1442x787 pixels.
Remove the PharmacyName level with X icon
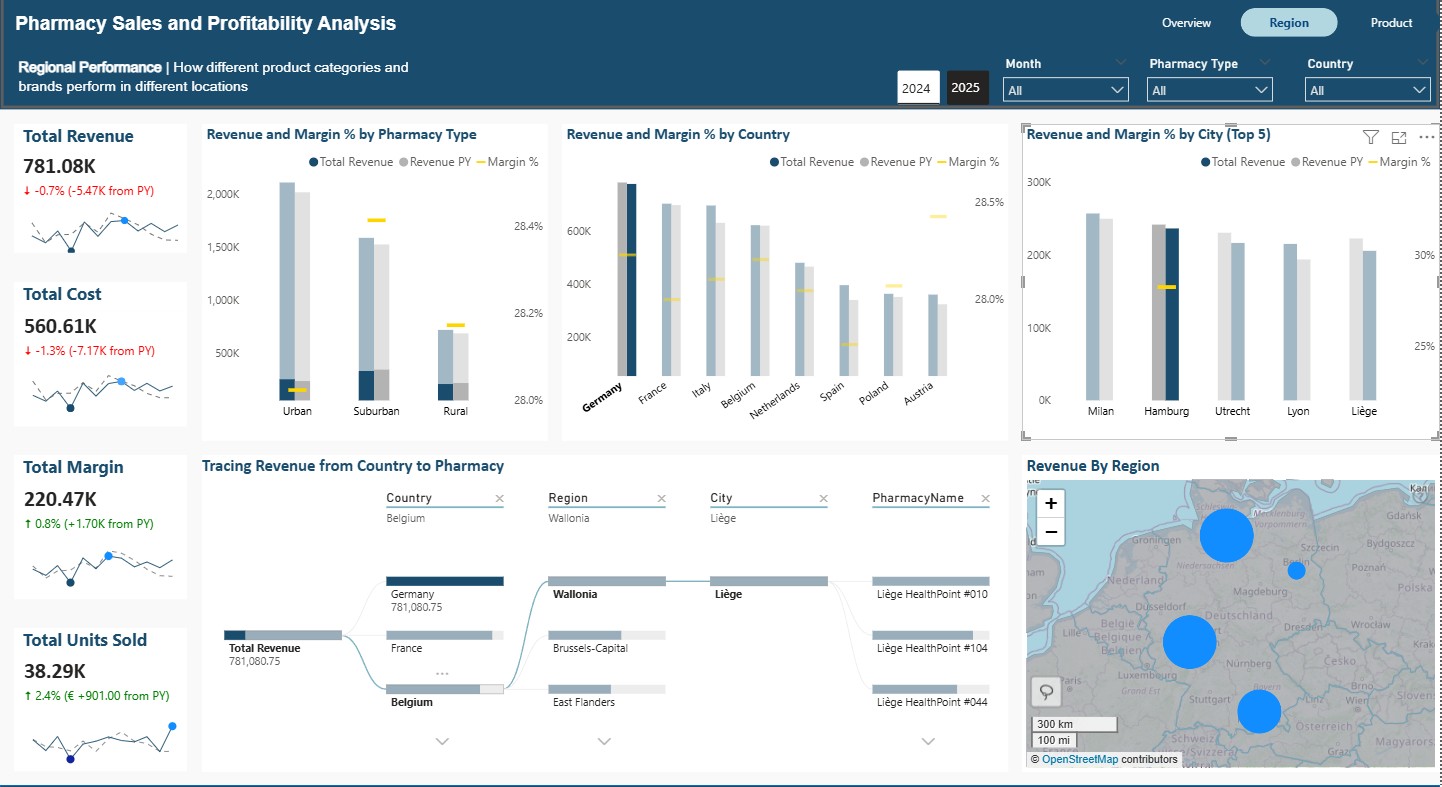985,498
